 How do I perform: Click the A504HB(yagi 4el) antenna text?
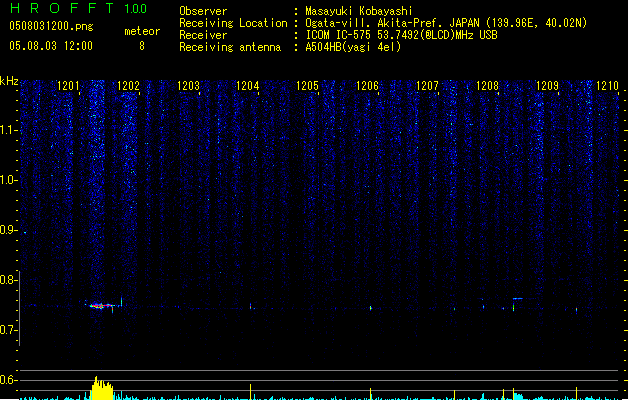(353, 47)
